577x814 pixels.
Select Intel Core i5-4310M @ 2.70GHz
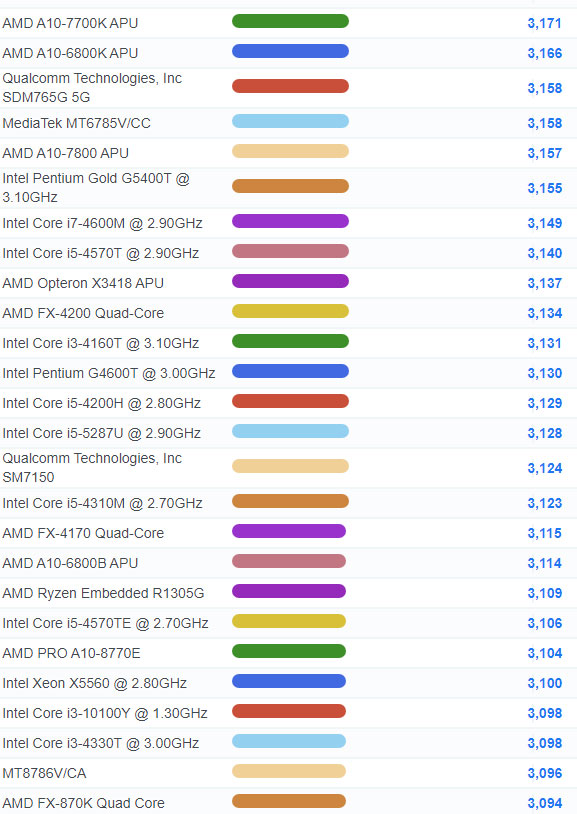click(102, 504)
